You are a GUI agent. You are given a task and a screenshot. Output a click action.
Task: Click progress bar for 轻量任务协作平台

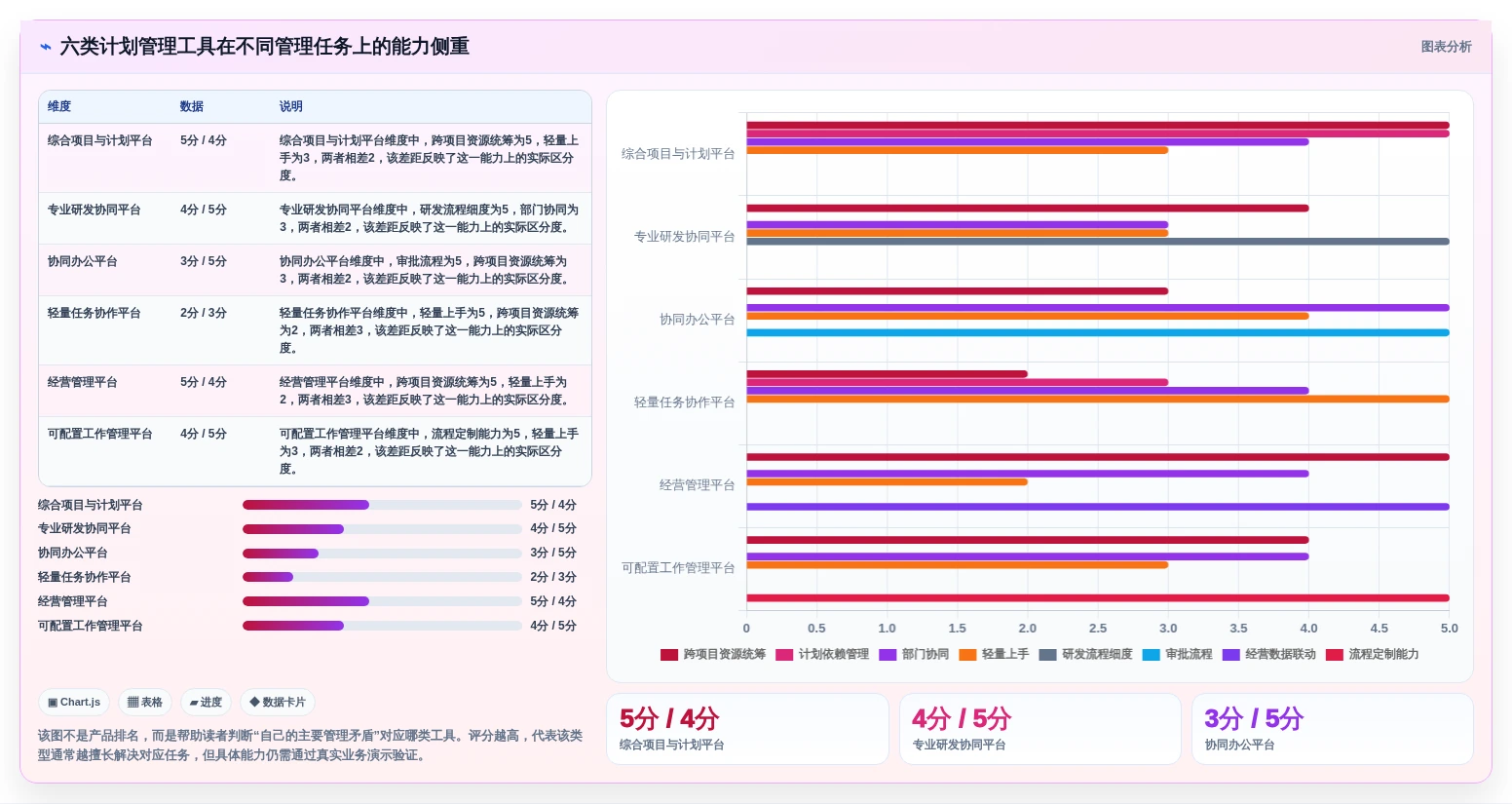pos(382,577)
